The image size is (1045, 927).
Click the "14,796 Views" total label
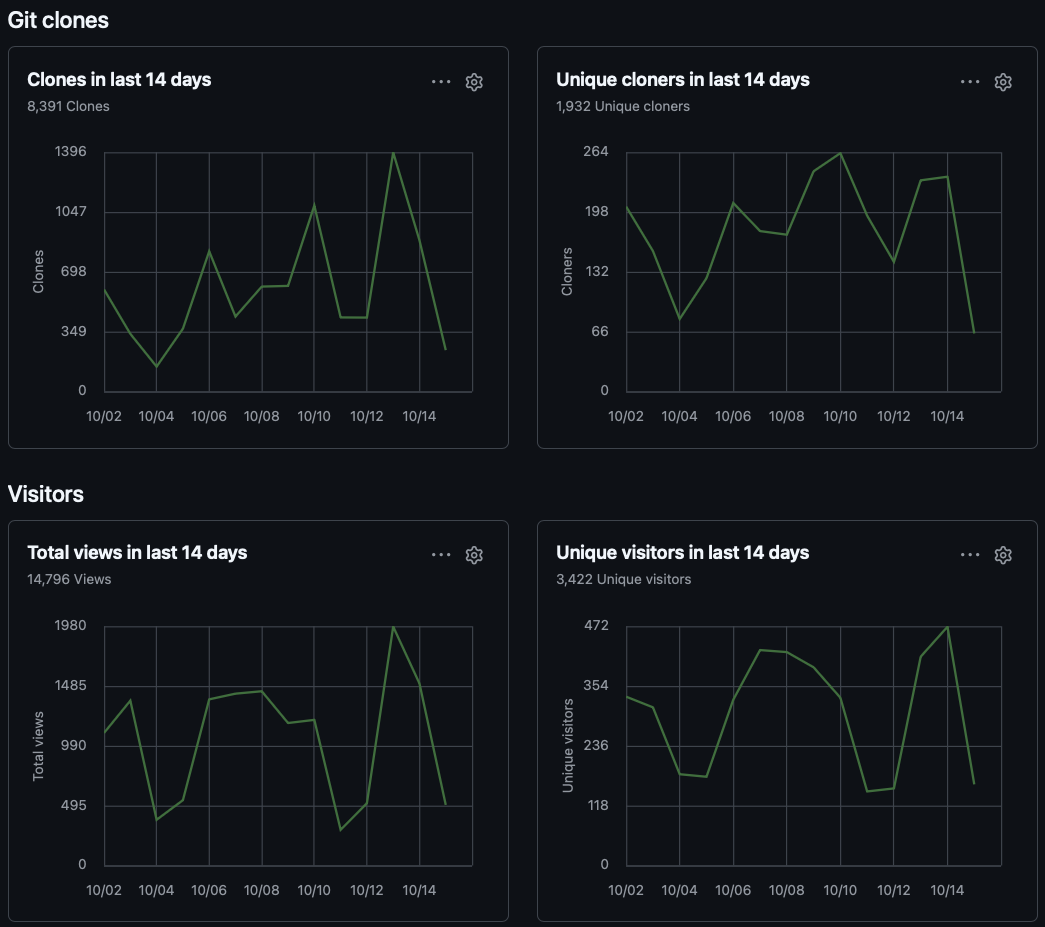pos(69,579)
